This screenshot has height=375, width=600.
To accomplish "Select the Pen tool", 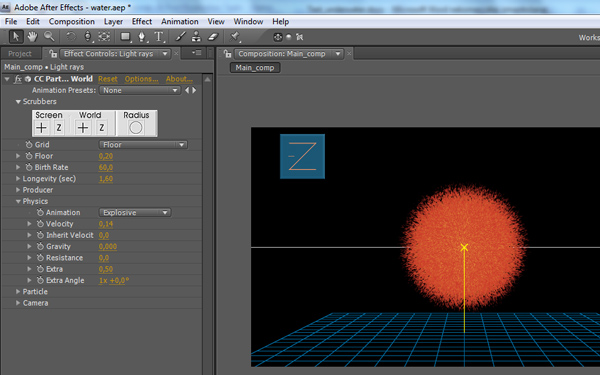I will click(142, 37).
